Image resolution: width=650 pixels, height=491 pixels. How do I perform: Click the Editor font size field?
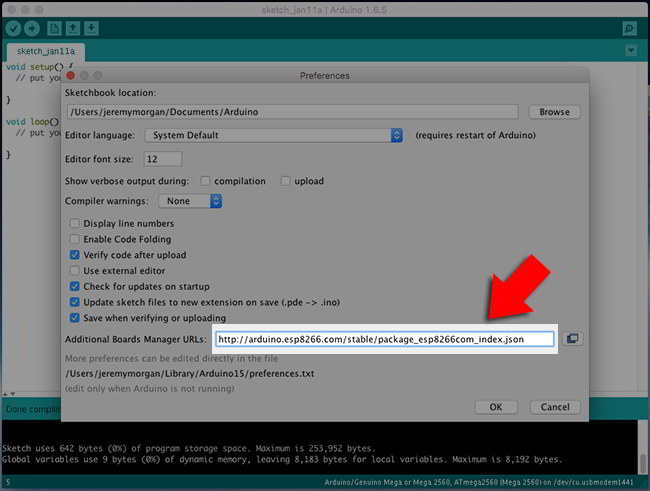pos(162,159)
